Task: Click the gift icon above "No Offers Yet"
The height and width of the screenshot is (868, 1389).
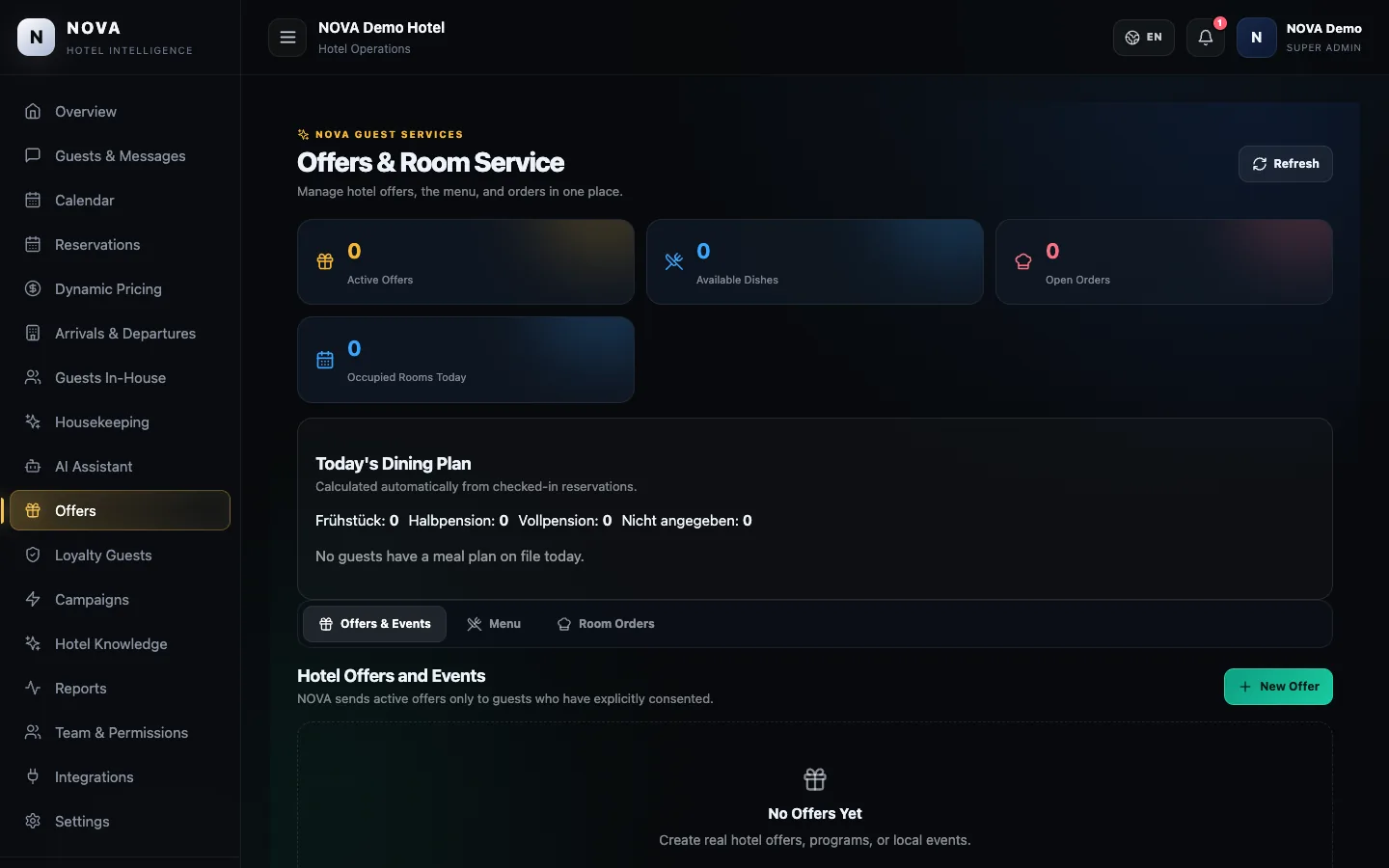Action: click(815, 778)
